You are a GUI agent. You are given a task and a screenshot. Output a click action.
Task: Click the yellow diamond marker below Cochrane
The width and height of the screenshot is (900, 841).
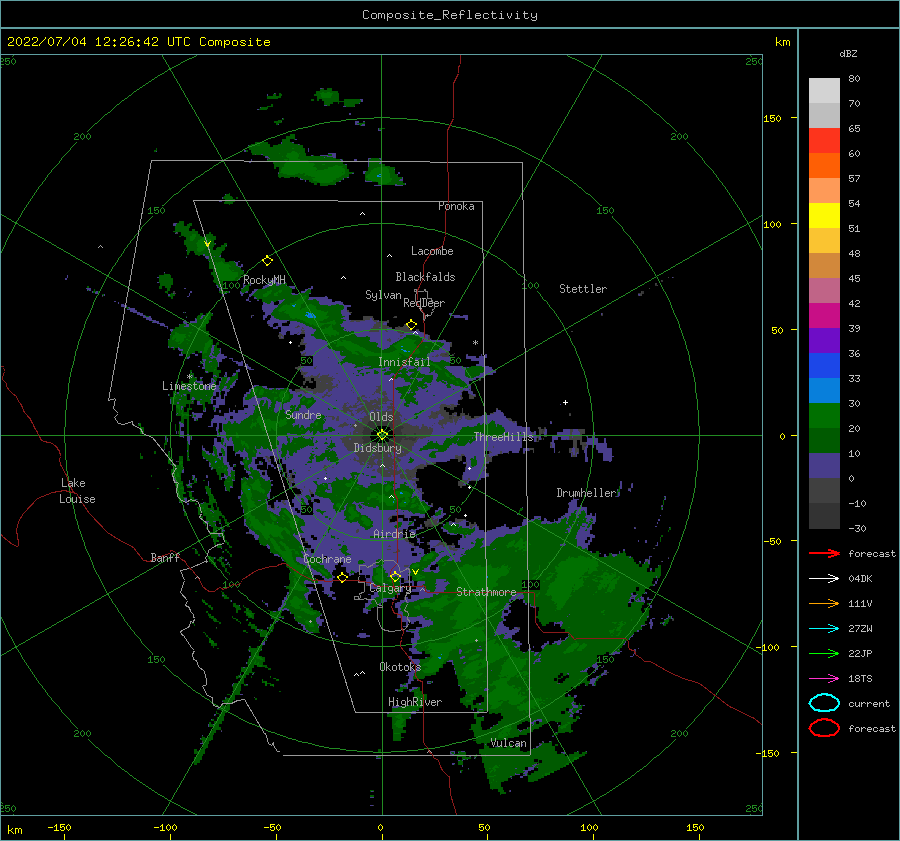click(x=342, y=578)
